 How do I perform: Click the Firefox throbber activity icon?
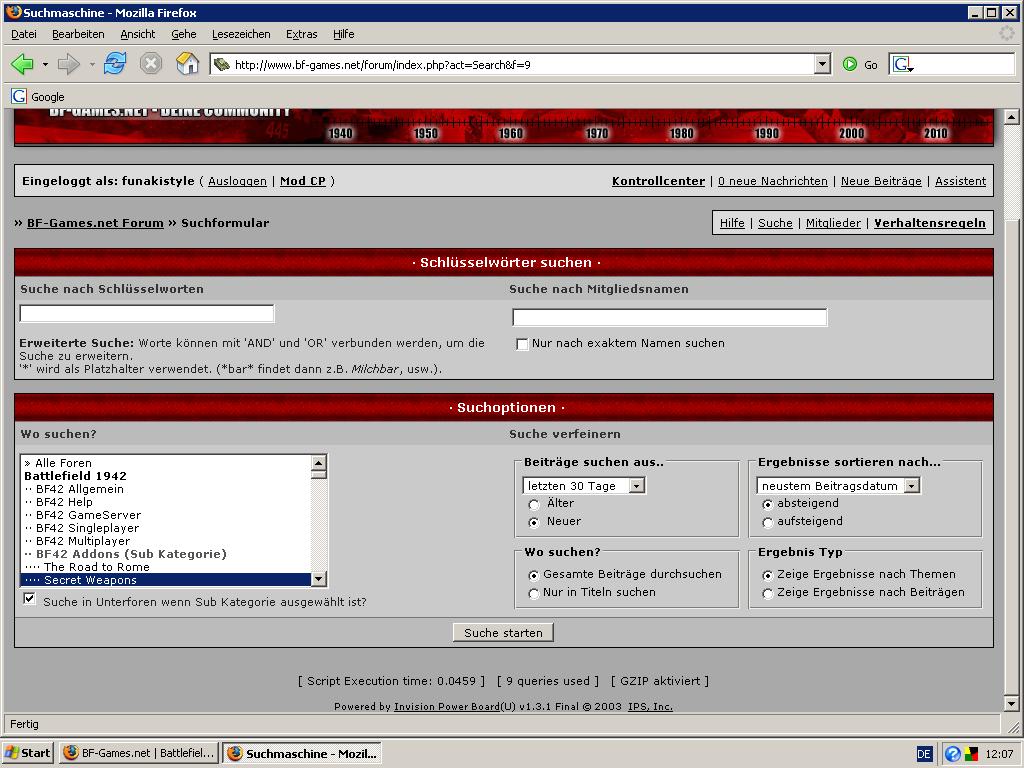(x=1007, y=33)
